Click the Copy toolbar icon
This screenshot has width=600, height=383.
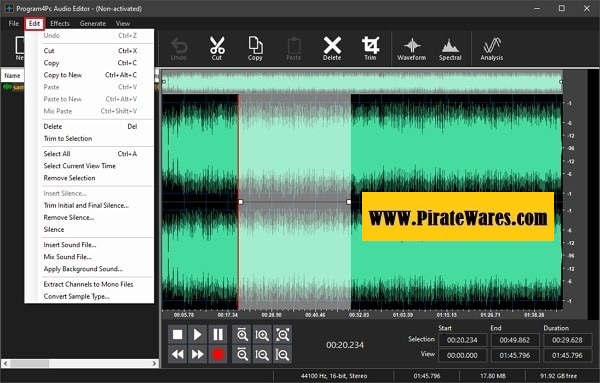click(x=255, y=48)
